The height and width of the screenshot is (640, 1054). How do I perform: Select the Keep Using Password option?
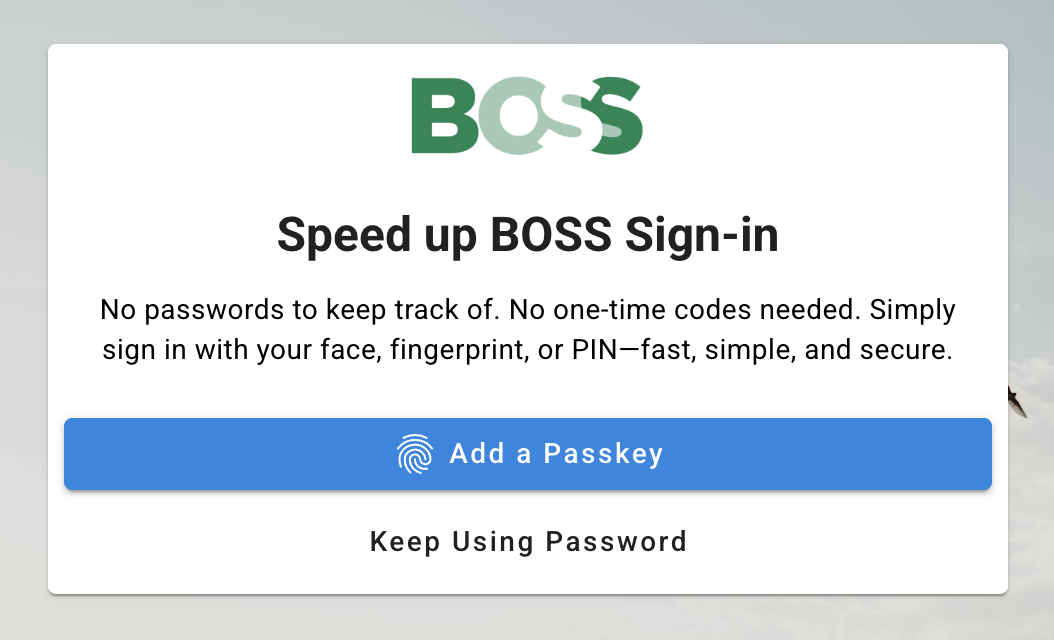click(x=528, y=542)
